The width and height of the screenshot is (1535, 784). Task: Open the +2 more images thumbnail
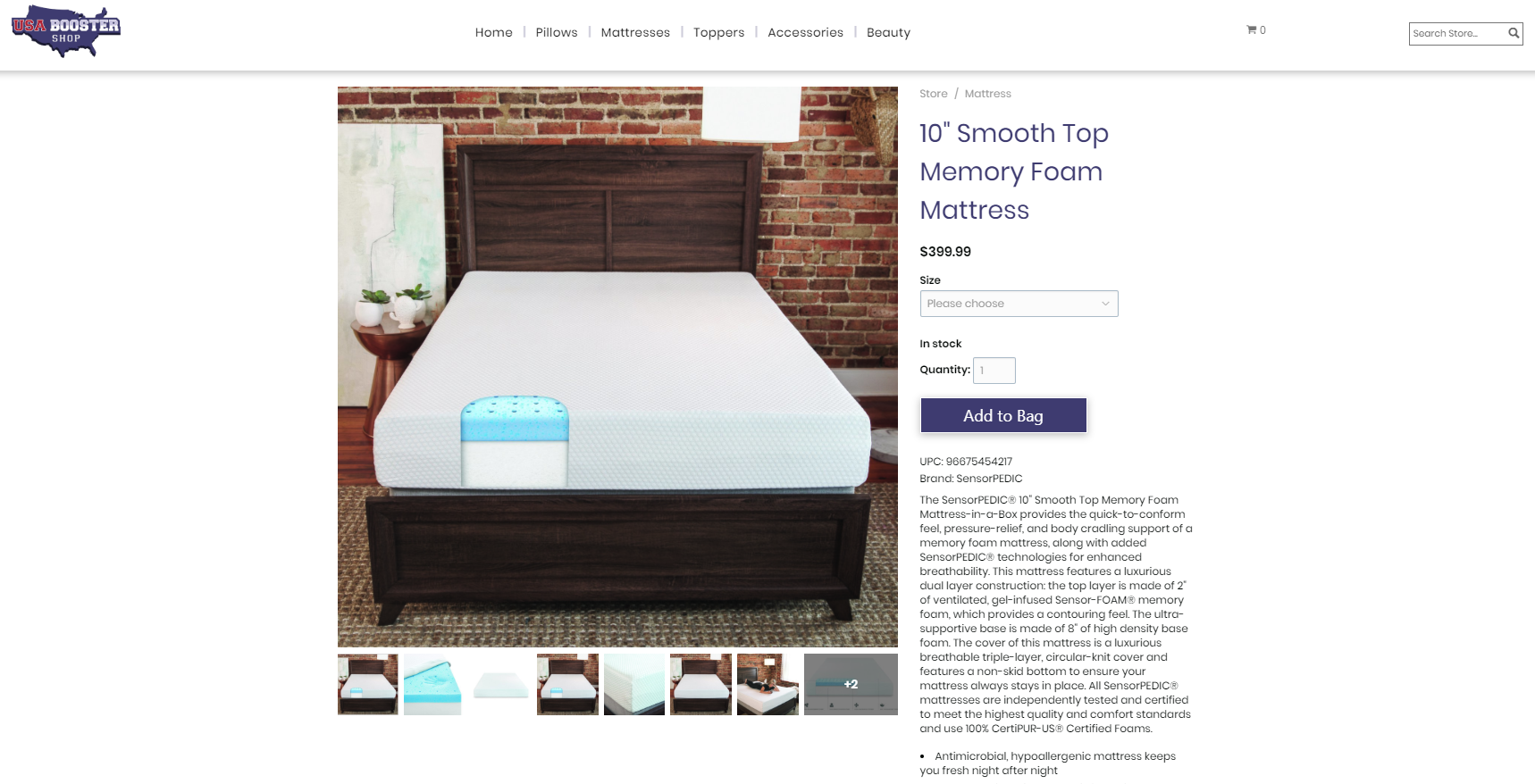851,685
